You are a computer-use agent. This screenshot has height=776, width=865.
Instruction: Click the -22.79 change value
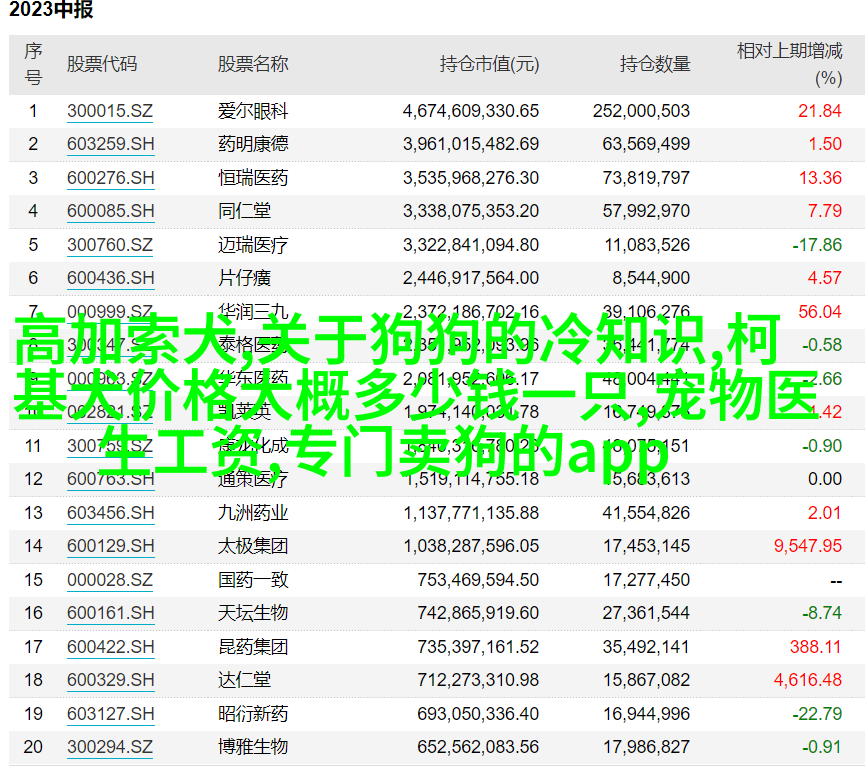[x=817, y=714]
